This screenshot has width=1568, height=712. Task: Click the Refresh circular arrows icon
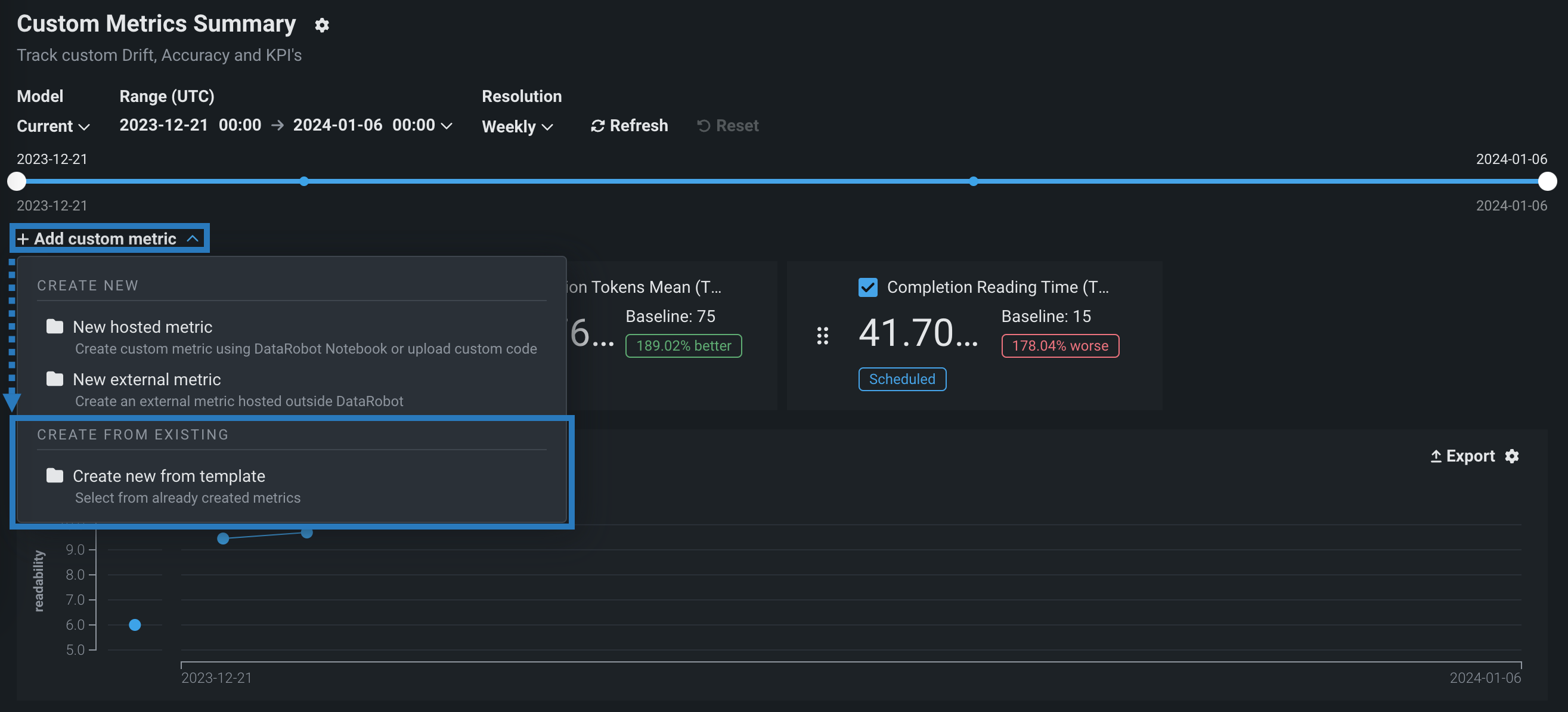tap(597, 125)
